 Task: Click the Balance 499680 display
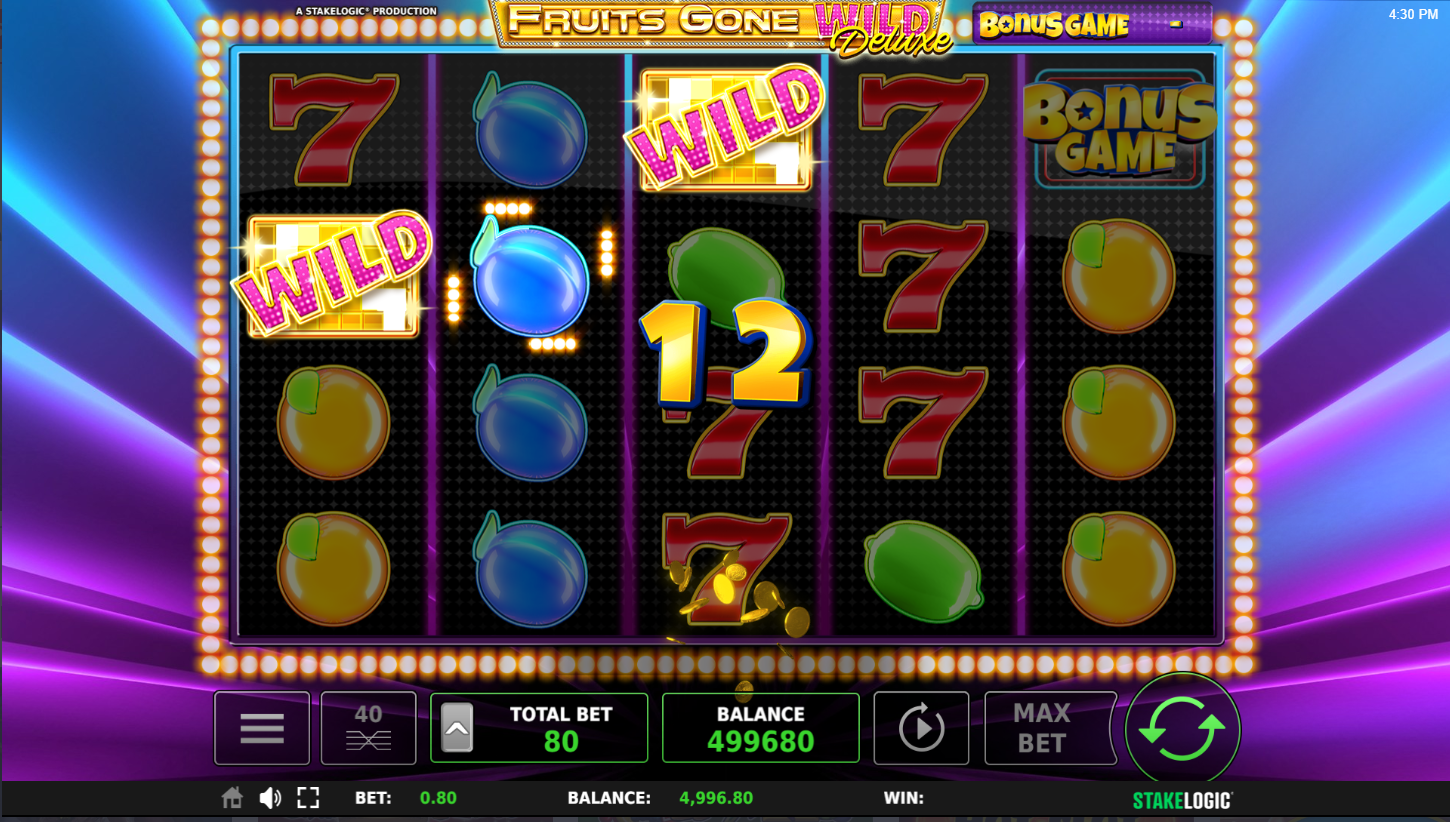coord(761,728)
